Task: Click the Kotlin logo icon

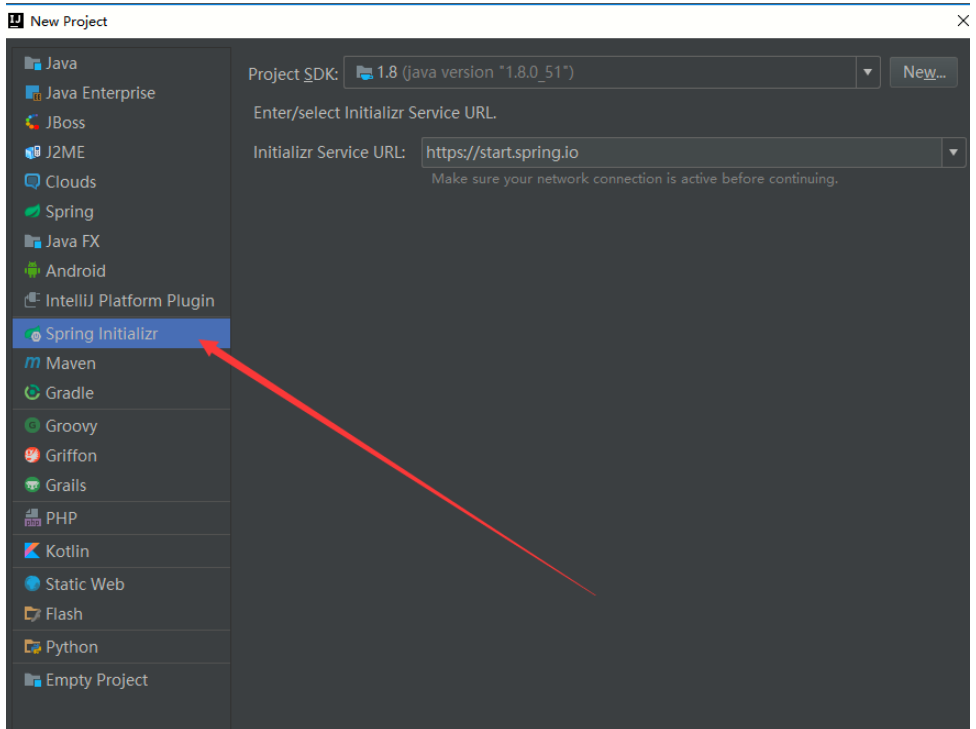Action: (x=32, y=551)
